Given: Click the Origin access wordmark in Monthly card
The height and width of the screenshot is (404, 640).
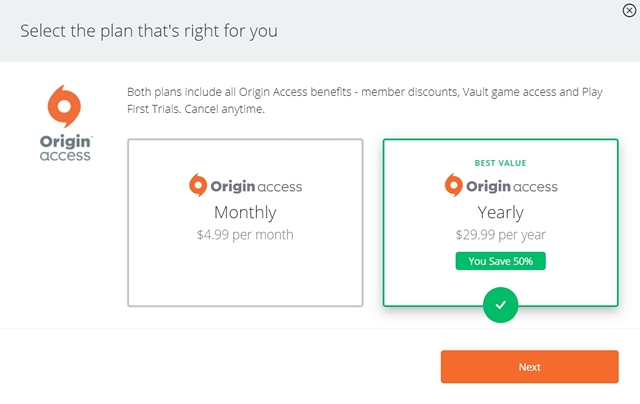Looking at the screenshot, I should 256,186.
